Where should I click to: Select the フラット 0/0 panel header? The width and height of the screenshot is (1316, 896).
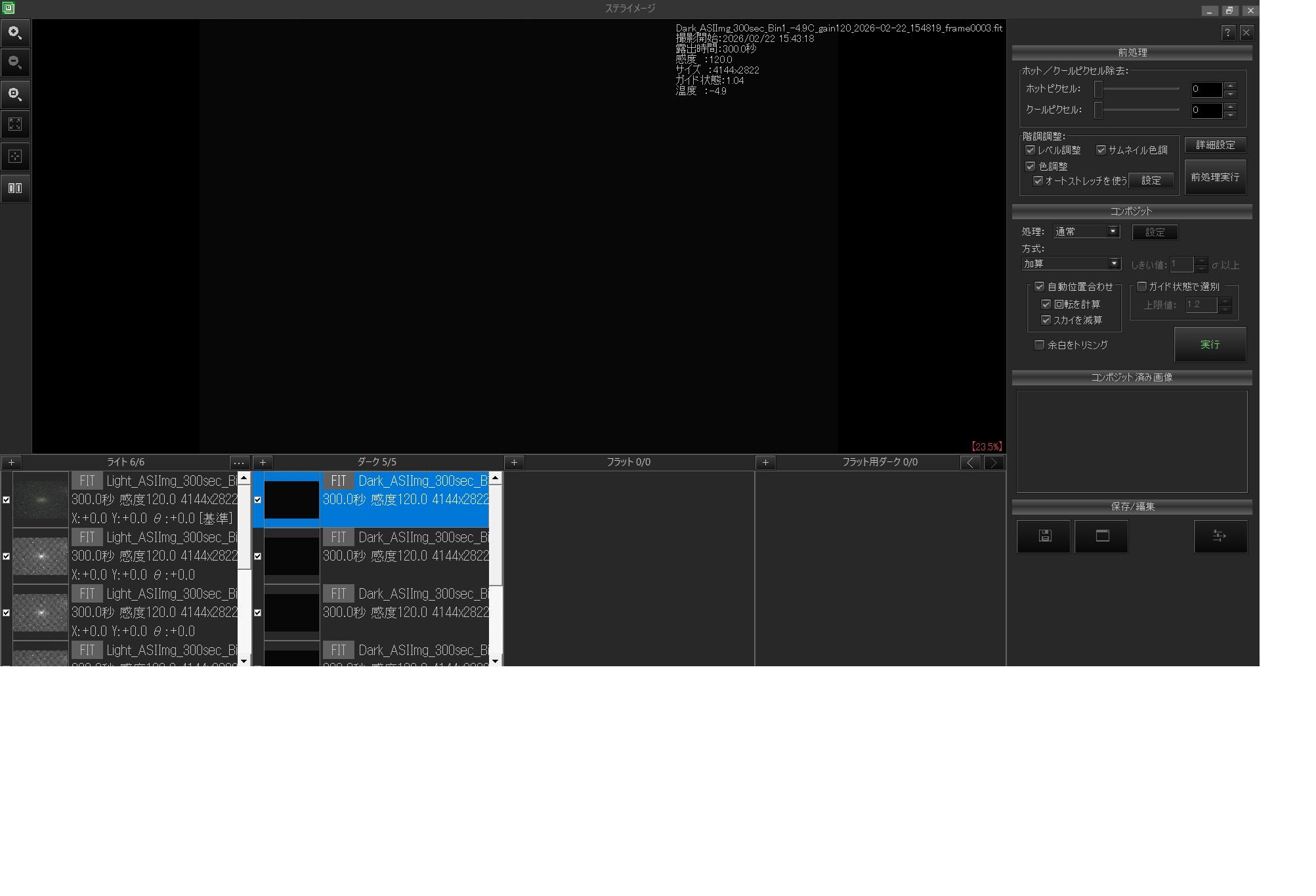pos(628,463)
